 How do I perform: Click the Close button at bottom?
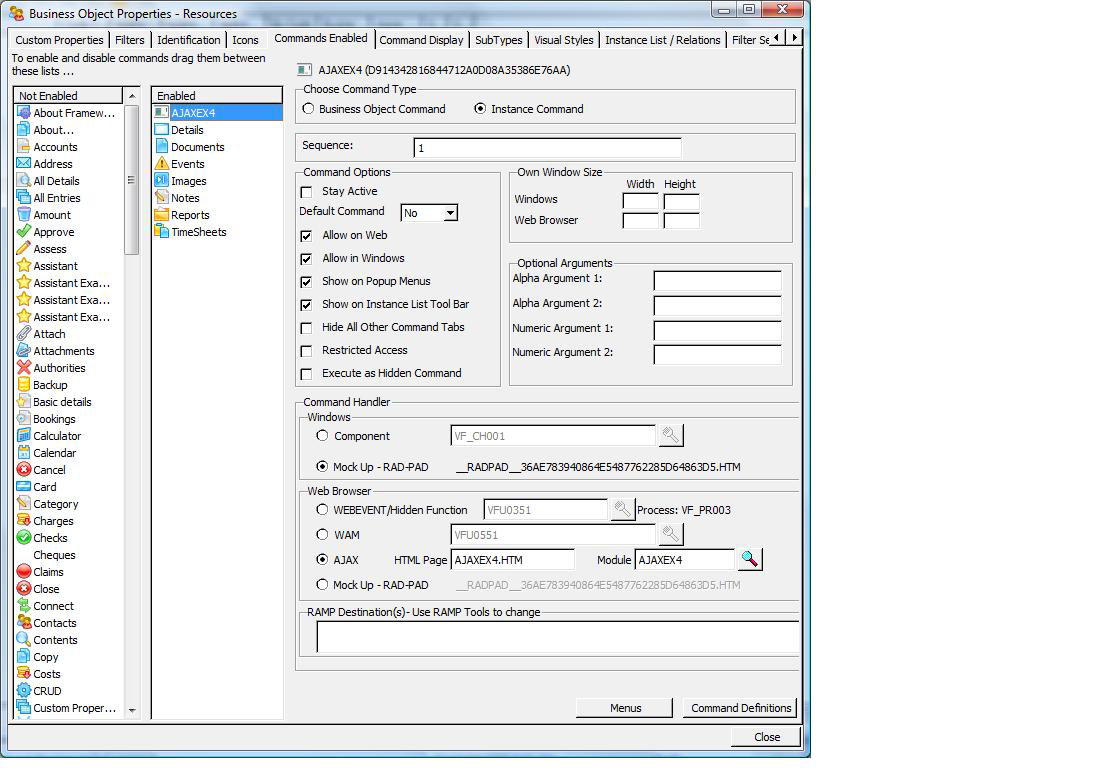(x=767, y=737)
